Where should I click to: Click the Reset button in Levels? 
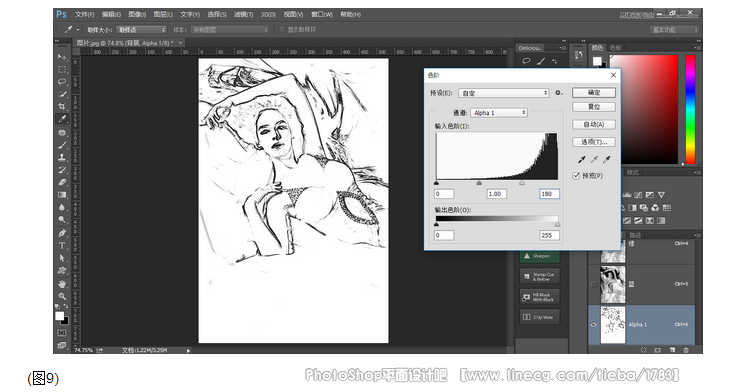594,106
